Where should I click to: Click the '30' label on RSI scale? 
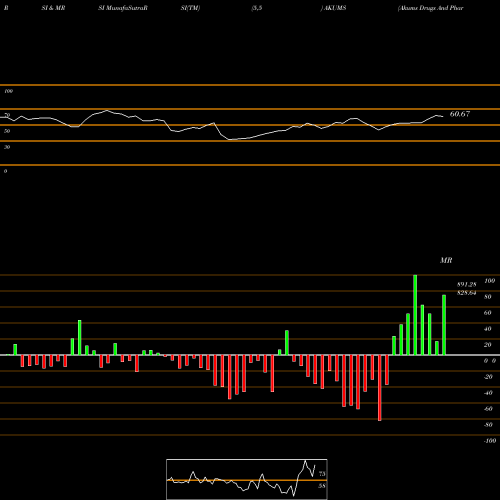point(7,147)
